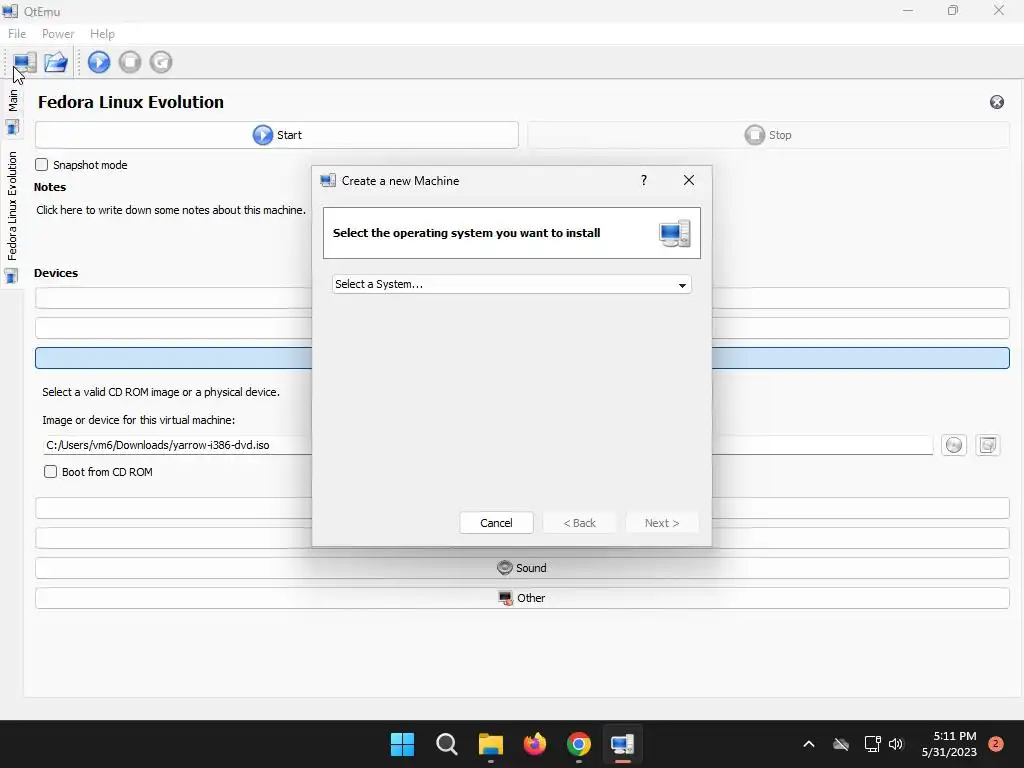Open the Select a System dropdown
Image resolution: width=1024 pixels, height=768 pixels.
511,284
